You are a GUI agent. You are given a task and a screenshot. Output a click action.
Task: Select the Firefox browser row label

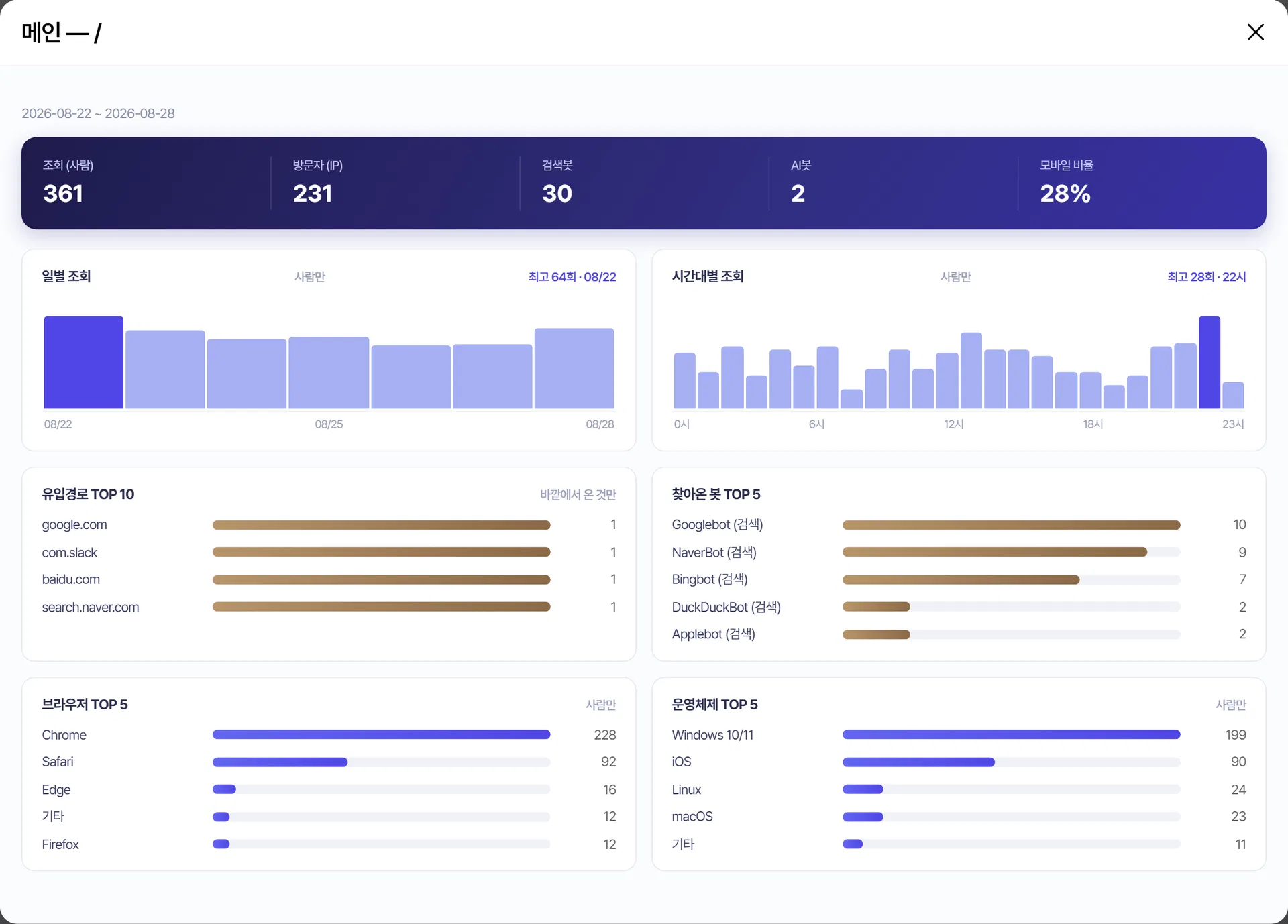tap(60, 844)
